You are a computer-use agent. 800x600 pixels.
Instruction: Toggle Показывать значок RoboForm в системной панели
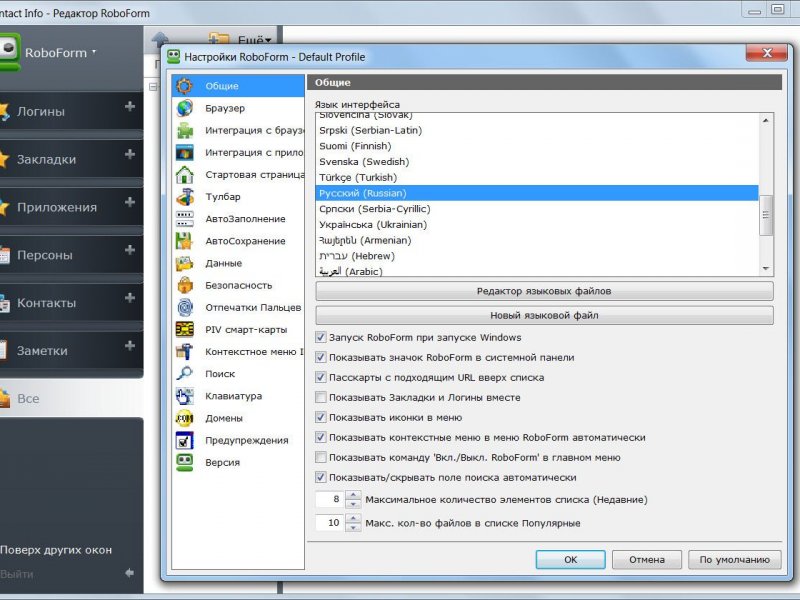320,357
